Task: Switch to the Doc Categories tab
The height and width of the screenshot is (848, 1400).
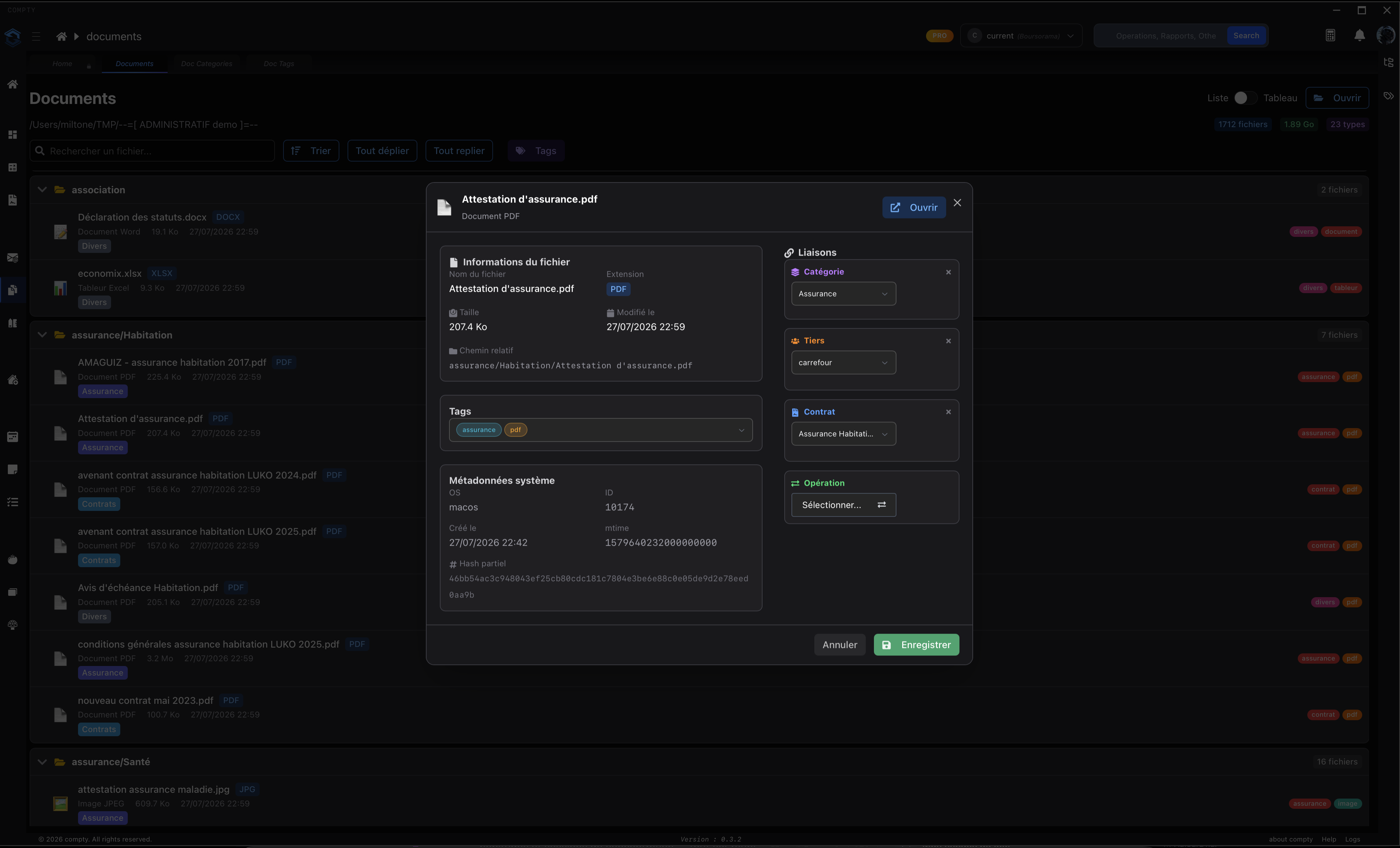Action: click(x=207, y=64)
